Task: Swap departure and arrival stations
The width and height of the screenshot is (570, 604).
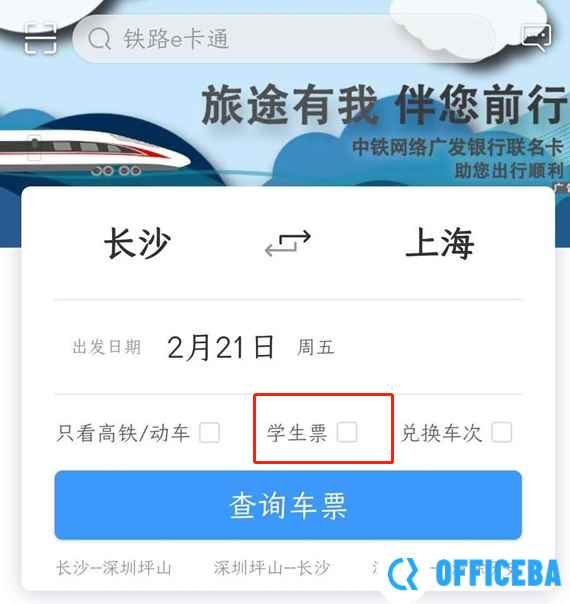Action: 288,243
